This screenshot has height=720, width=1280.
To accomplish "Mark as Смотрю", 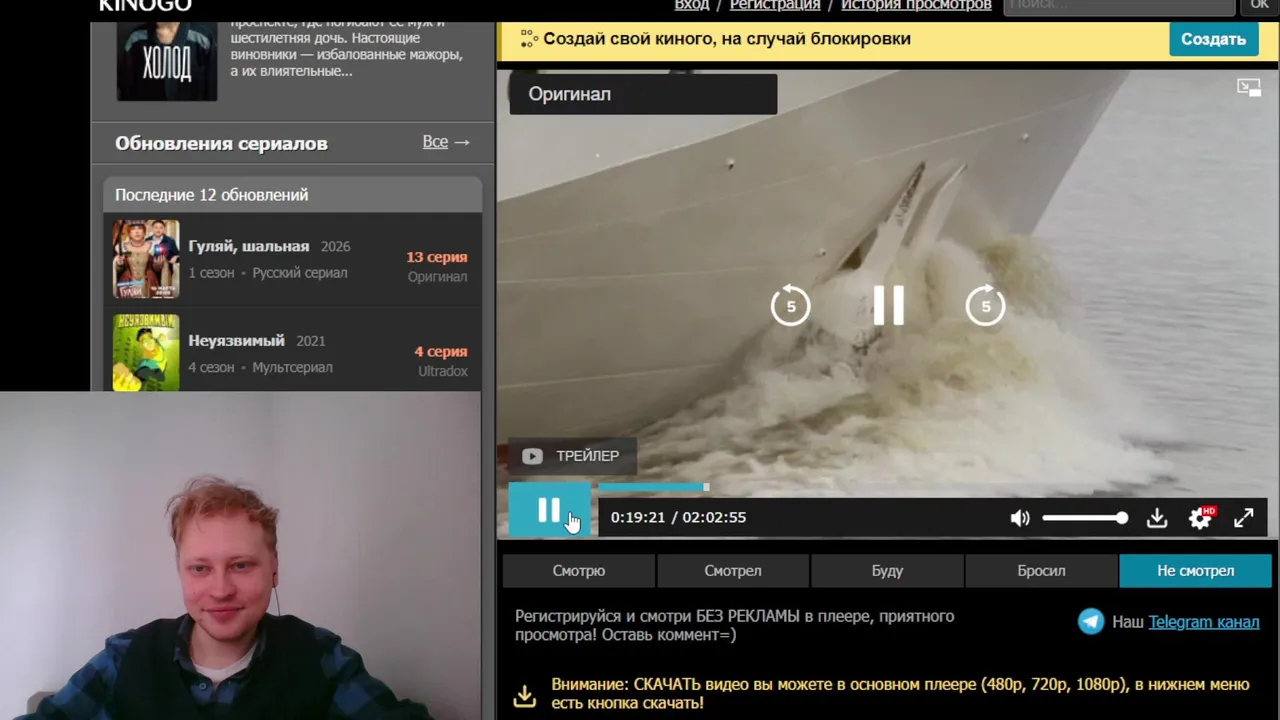I will pos(579,571).
